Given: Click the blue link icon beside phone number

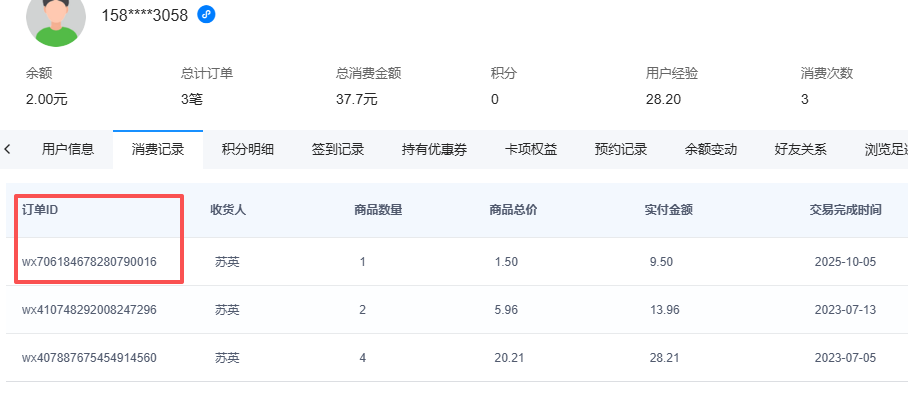Looking at the screenshot, I should tap(206, 14).
